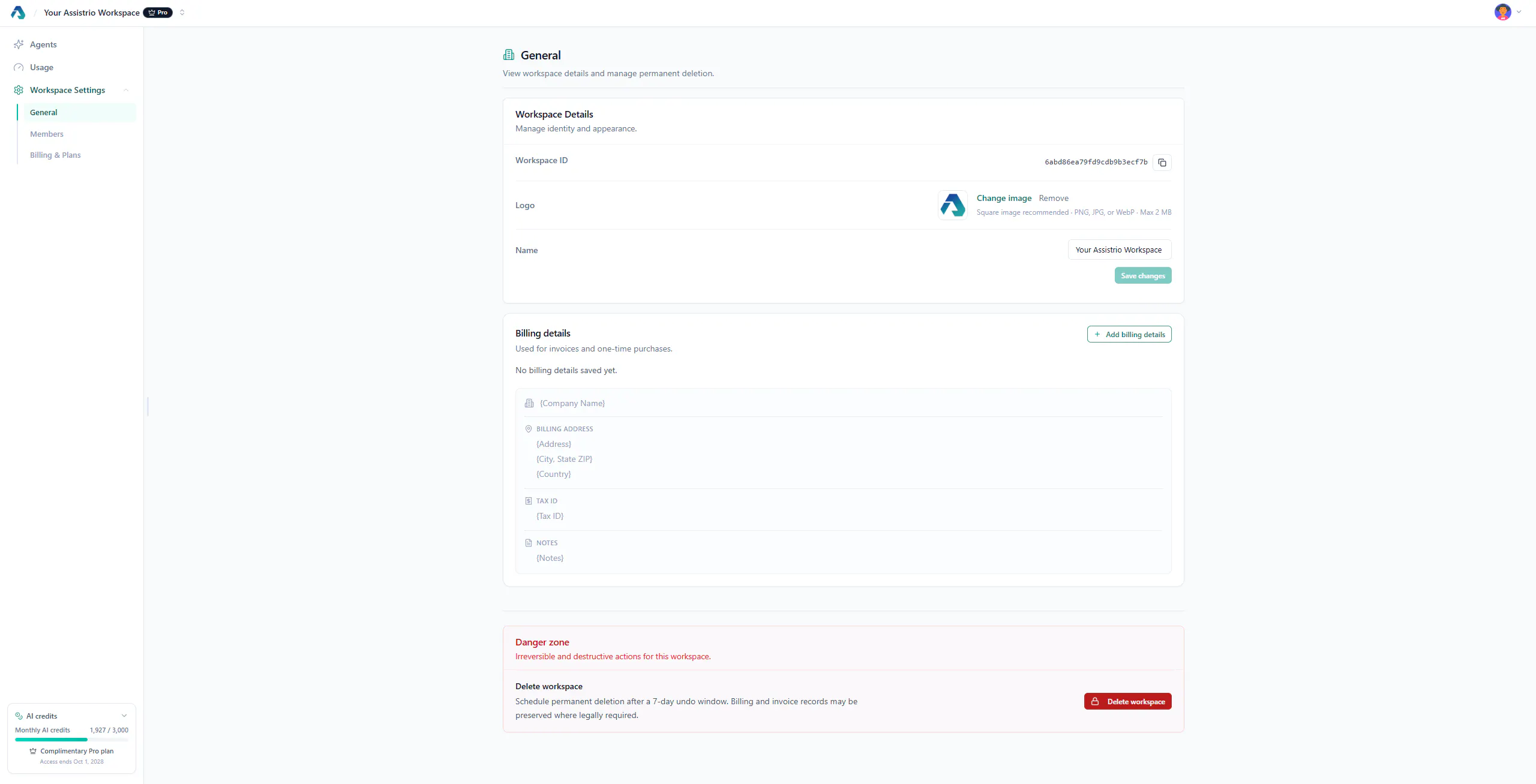Click the {City, State ZIP} placeholder
1536x784 pixels.
pos(564,459)
